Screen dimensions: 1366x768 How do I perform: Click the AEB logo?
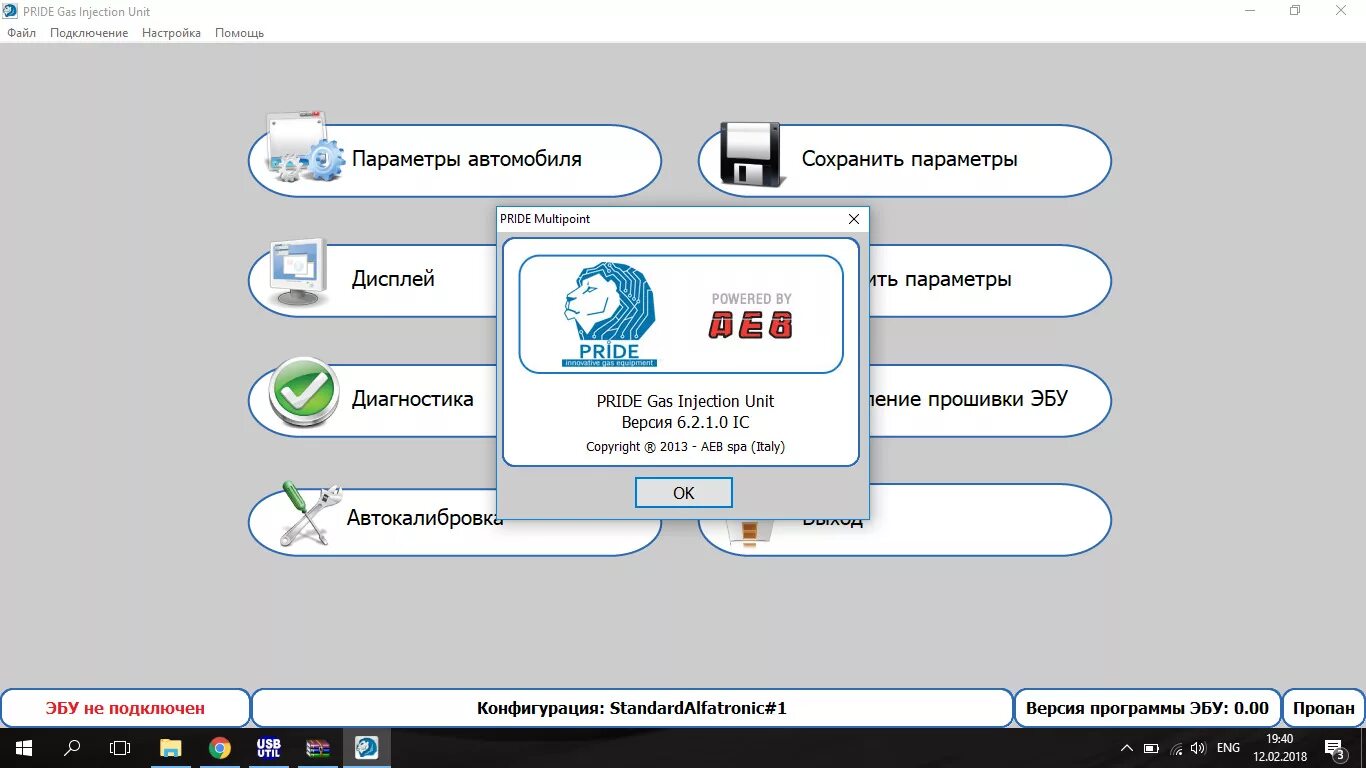(751, 324)
